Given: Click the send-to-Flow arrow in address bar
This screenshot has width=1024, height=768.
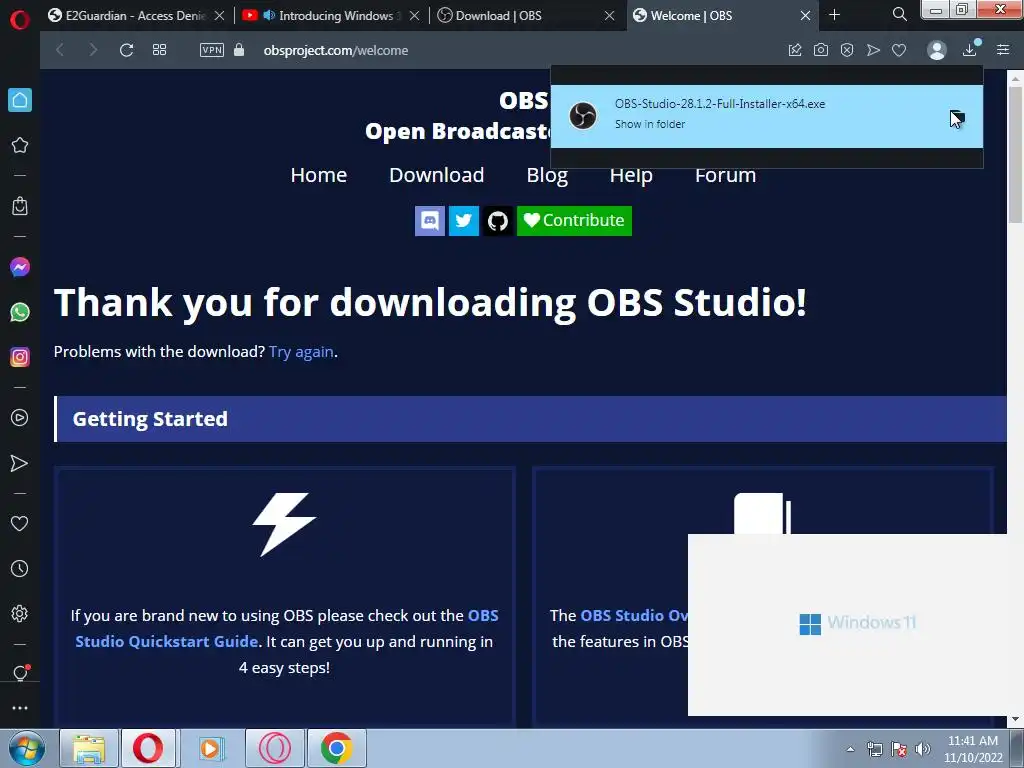Looking at the screenshot, I should tap(873, 50).
